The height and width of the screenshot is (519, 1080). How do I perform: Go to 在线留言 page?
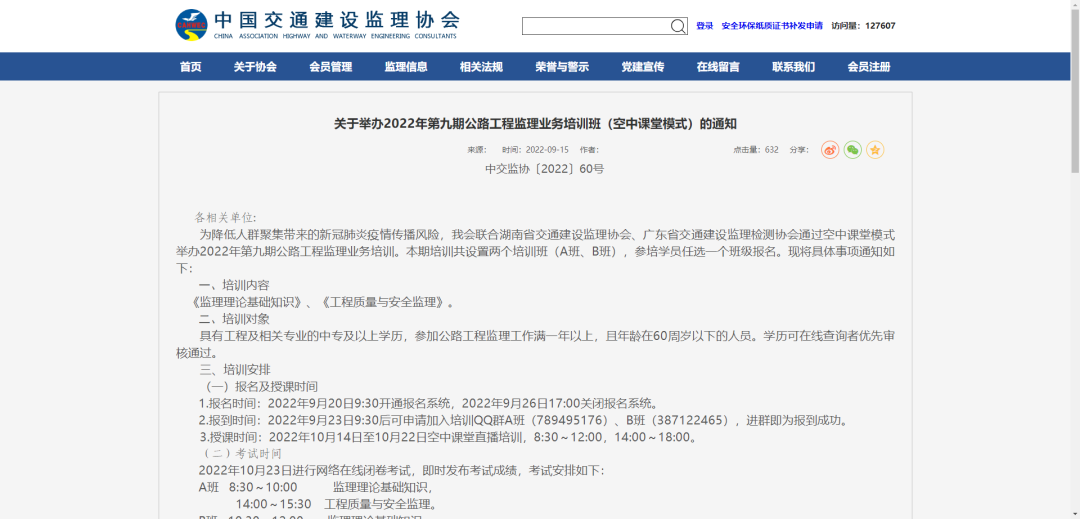click(x=718, y=67)
